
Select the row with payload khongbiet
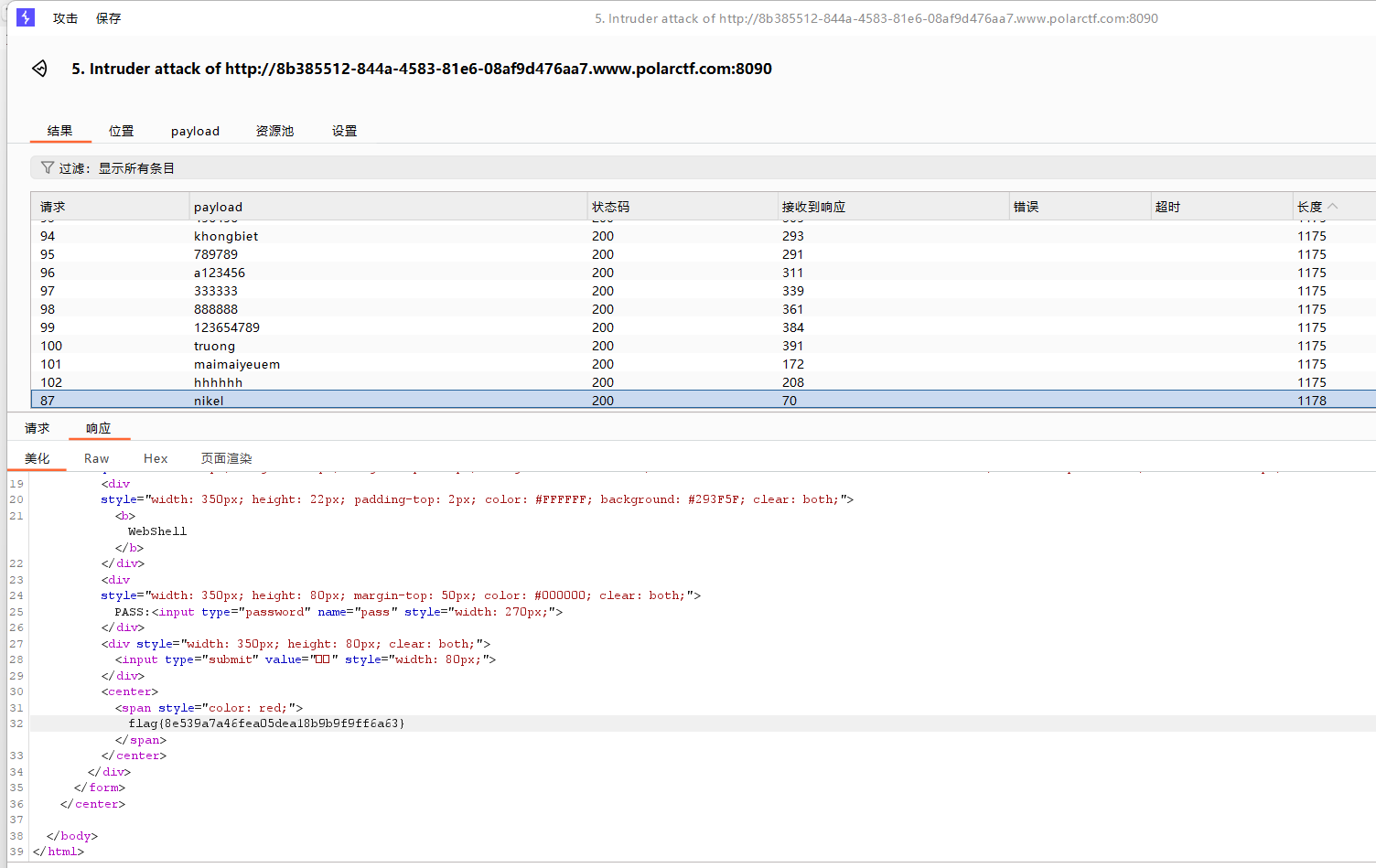pos(703,236)
